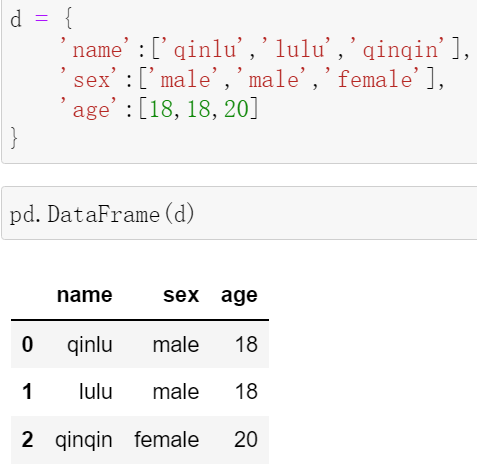Click the 'lulu' name cell

96,391
